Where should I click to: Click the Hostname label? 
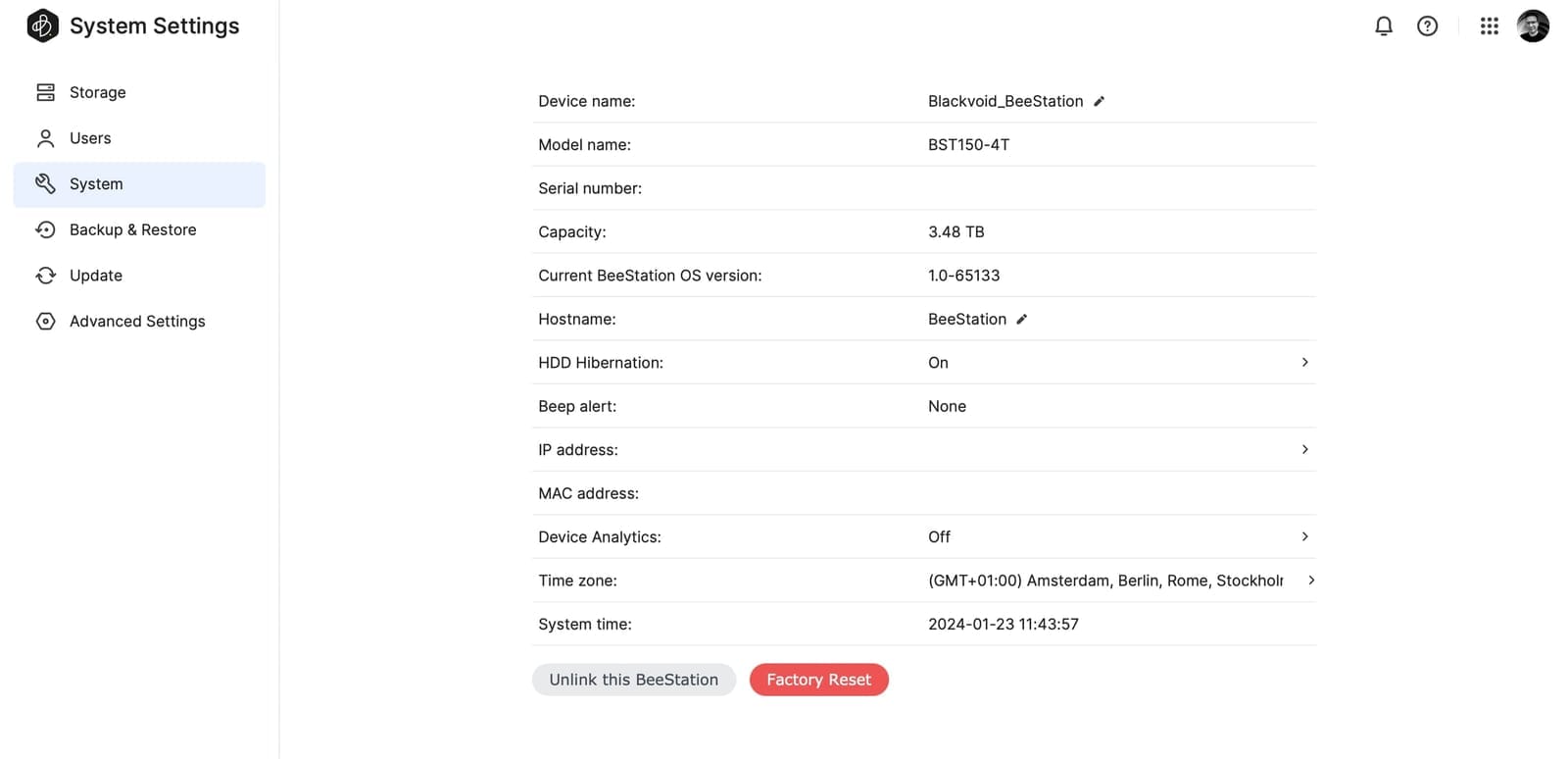tap(577, 320)
